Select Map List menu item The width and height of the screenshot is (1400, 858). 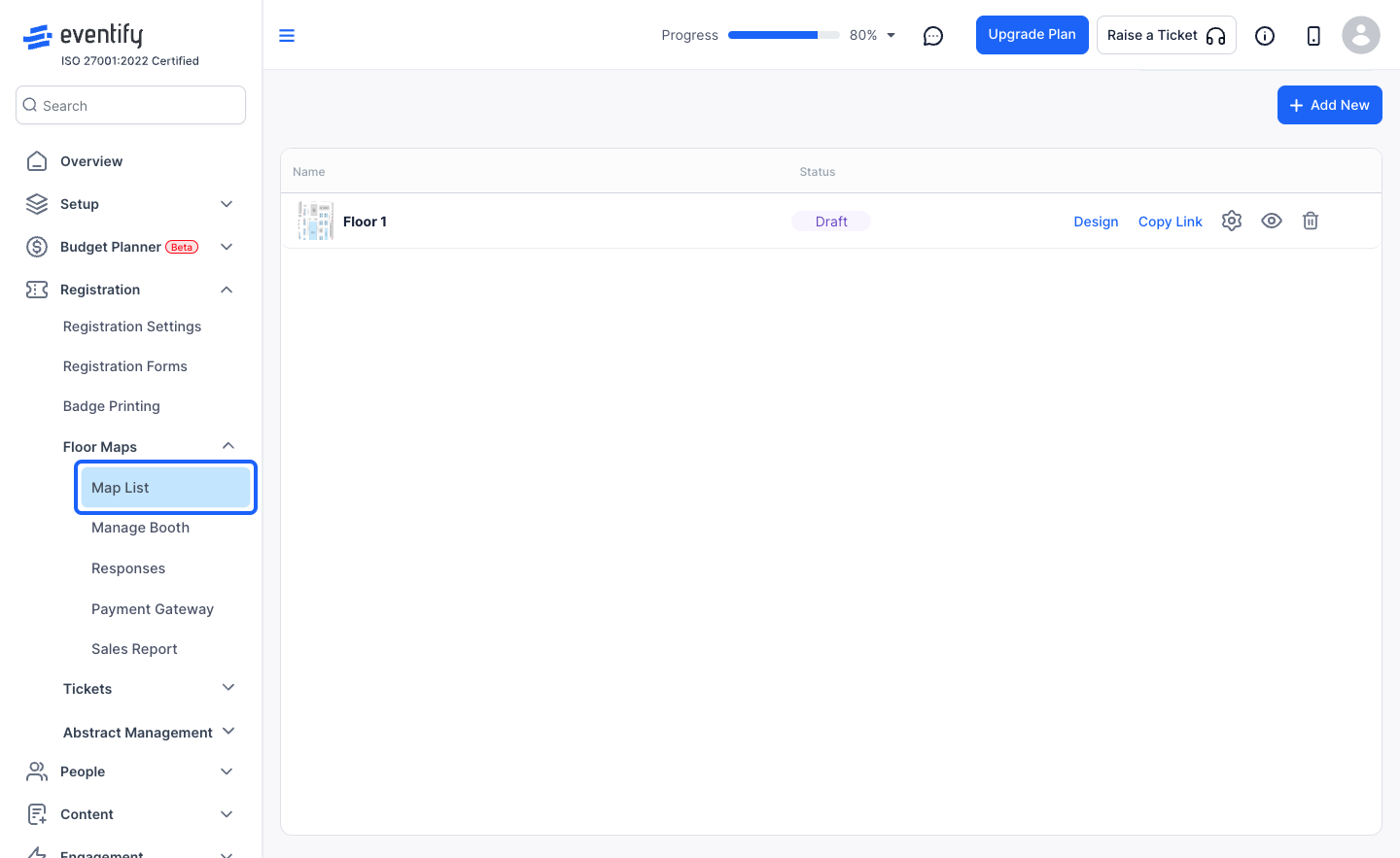(165, 488)
